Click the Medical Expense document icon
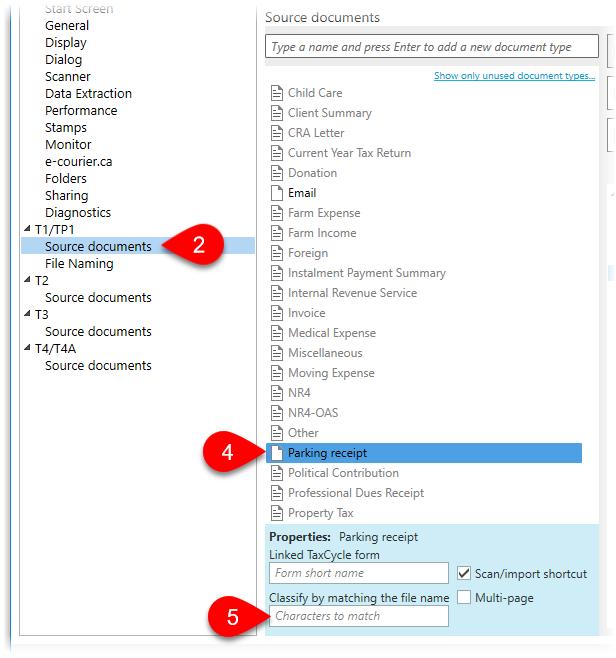This screenshot has width=616, height=658. click(277, 333)
